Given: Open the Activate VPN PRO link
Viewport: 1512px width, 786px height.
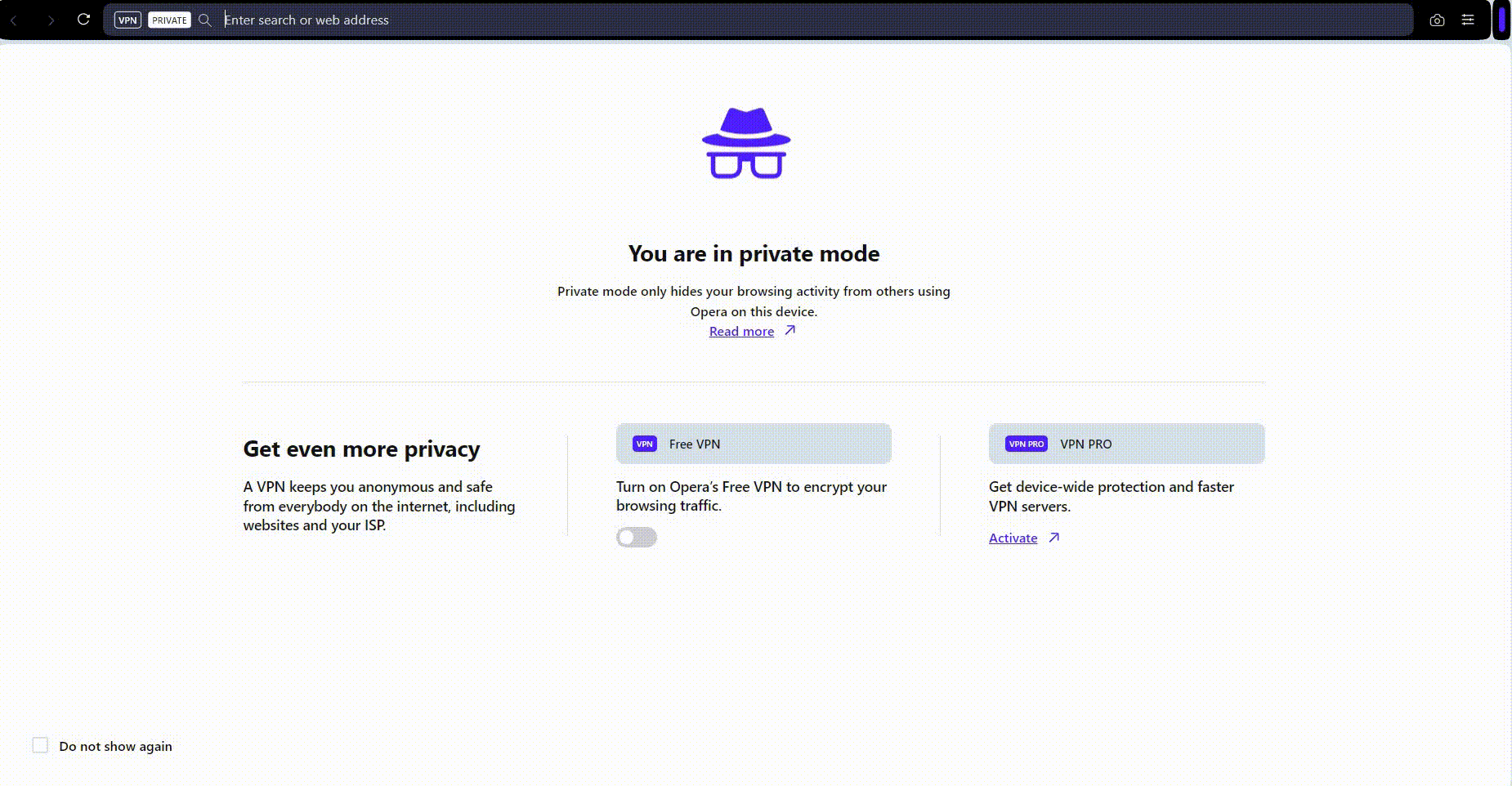Looking at the screenshot, I should click(x=1013, y=538).
